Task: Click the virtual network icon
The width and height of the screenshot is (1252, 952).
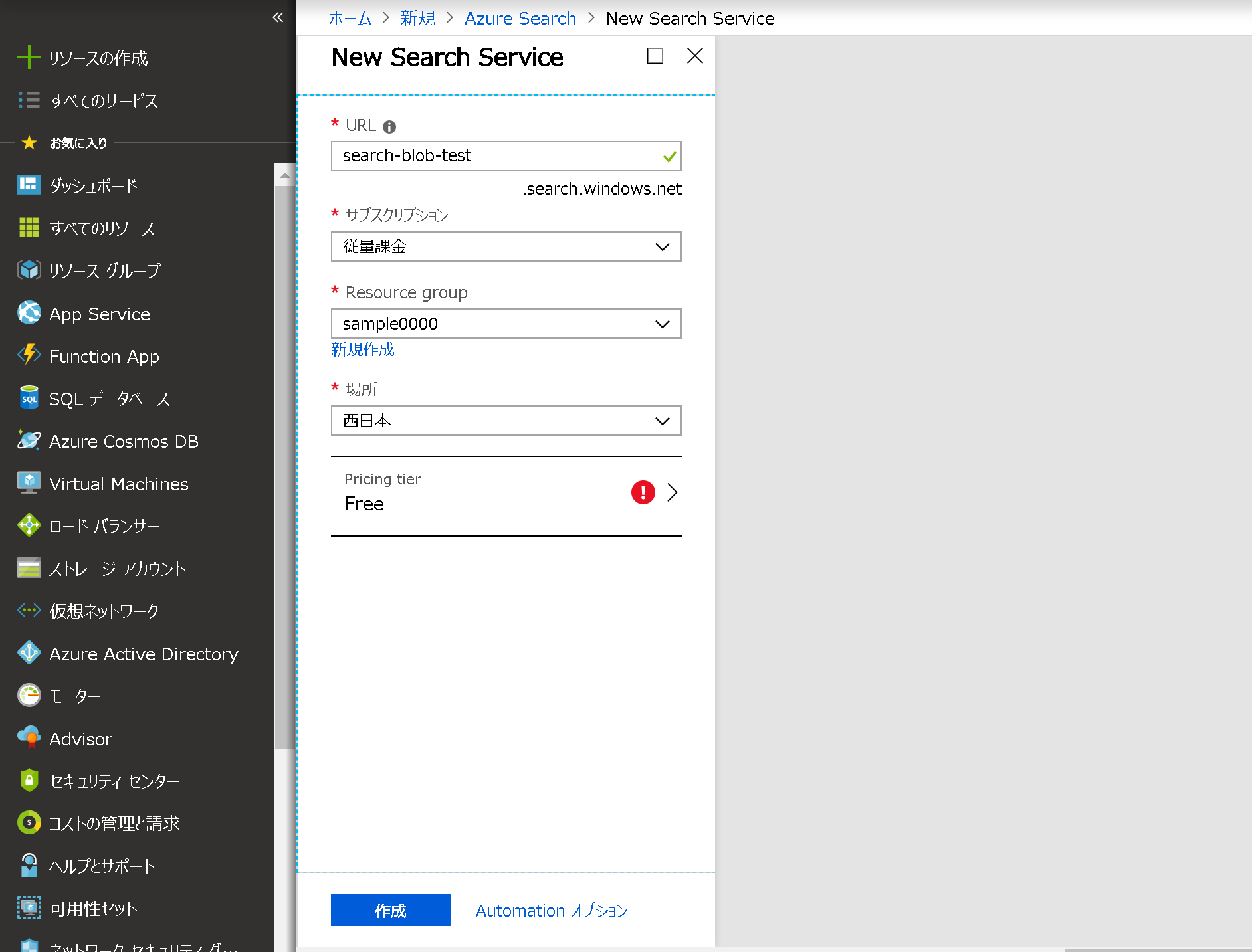Action: [29, 610]
